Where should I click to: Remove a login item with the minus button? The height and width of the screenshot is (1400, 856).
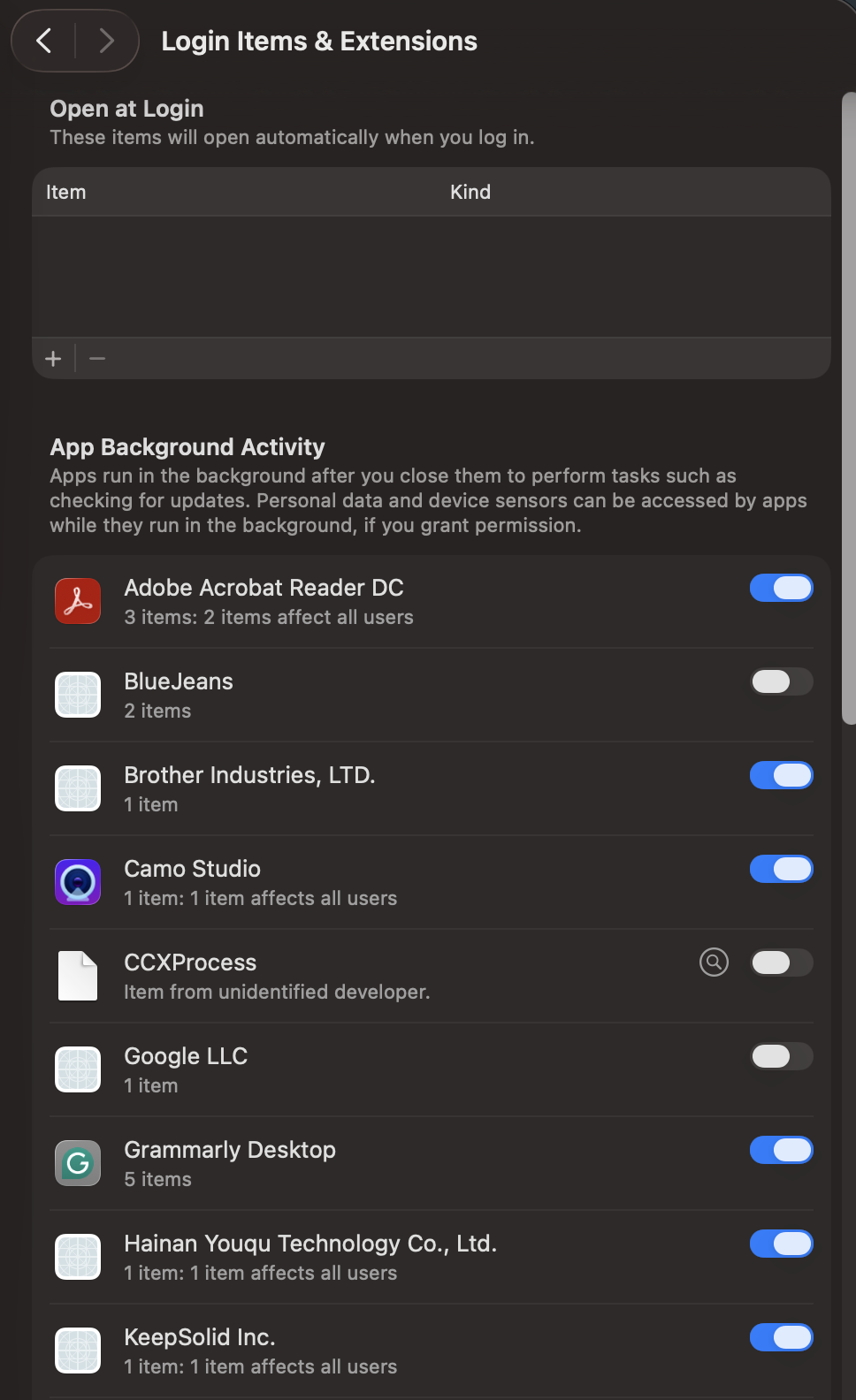97,359
